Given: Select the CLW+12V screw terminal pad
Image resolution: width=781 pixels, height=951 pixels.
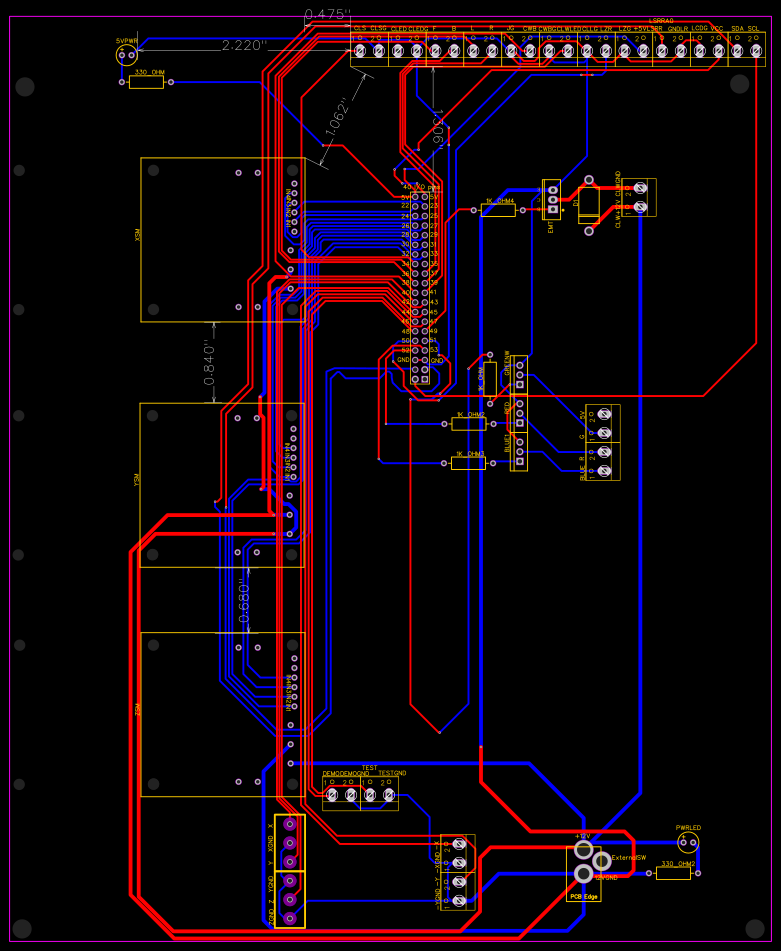Looking at the screenshot, I should pos(640,207).
